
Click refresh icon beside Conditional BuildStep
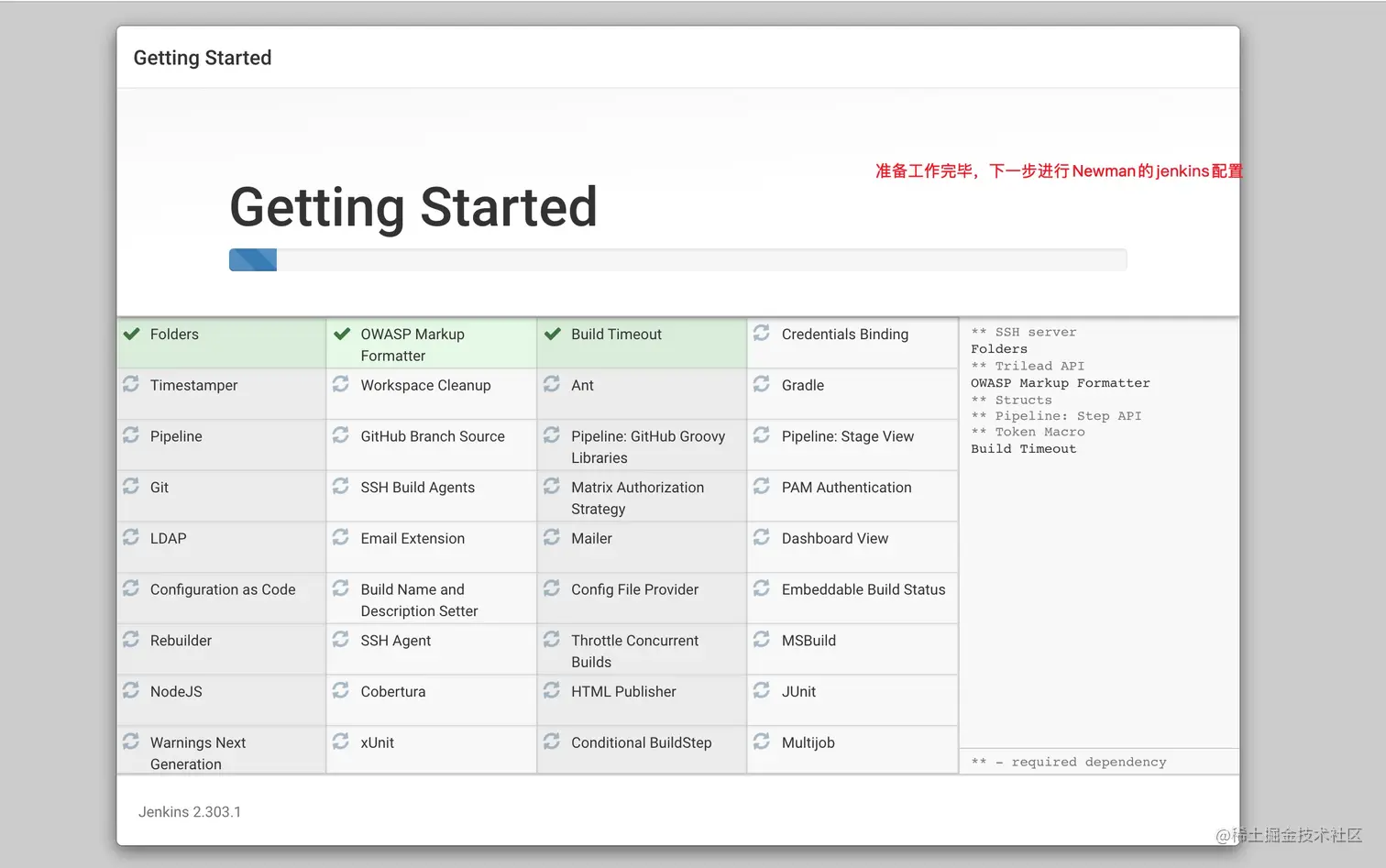(x=552, y=742)
